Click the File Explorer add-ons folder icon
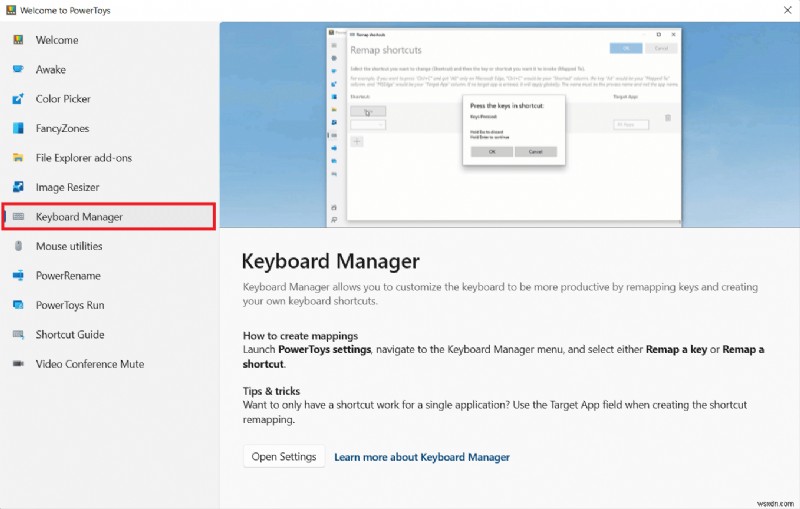Screen dimensions: 800x509 18,158
